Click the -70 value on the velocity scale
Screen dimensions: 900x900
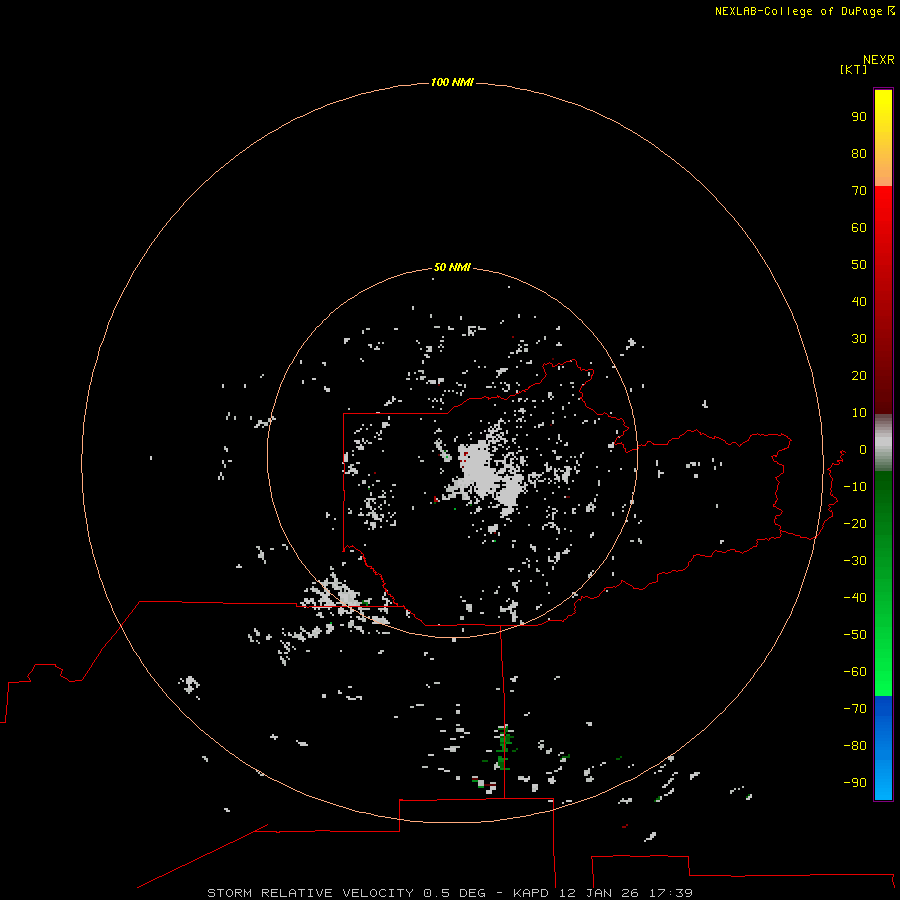855,709
